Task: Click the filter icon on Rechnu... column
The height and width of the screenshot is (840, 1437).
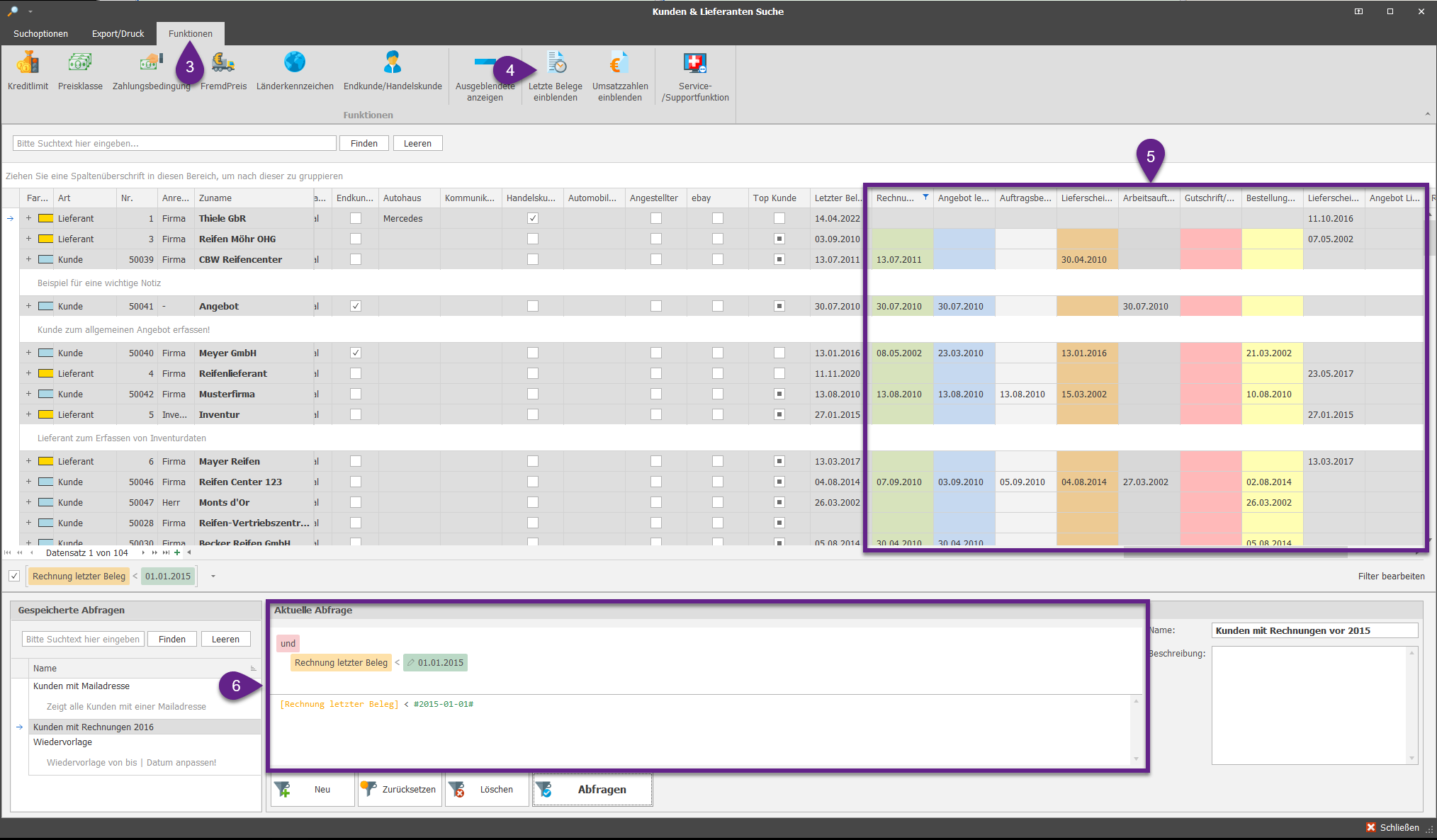Action: tap(925, 198)
